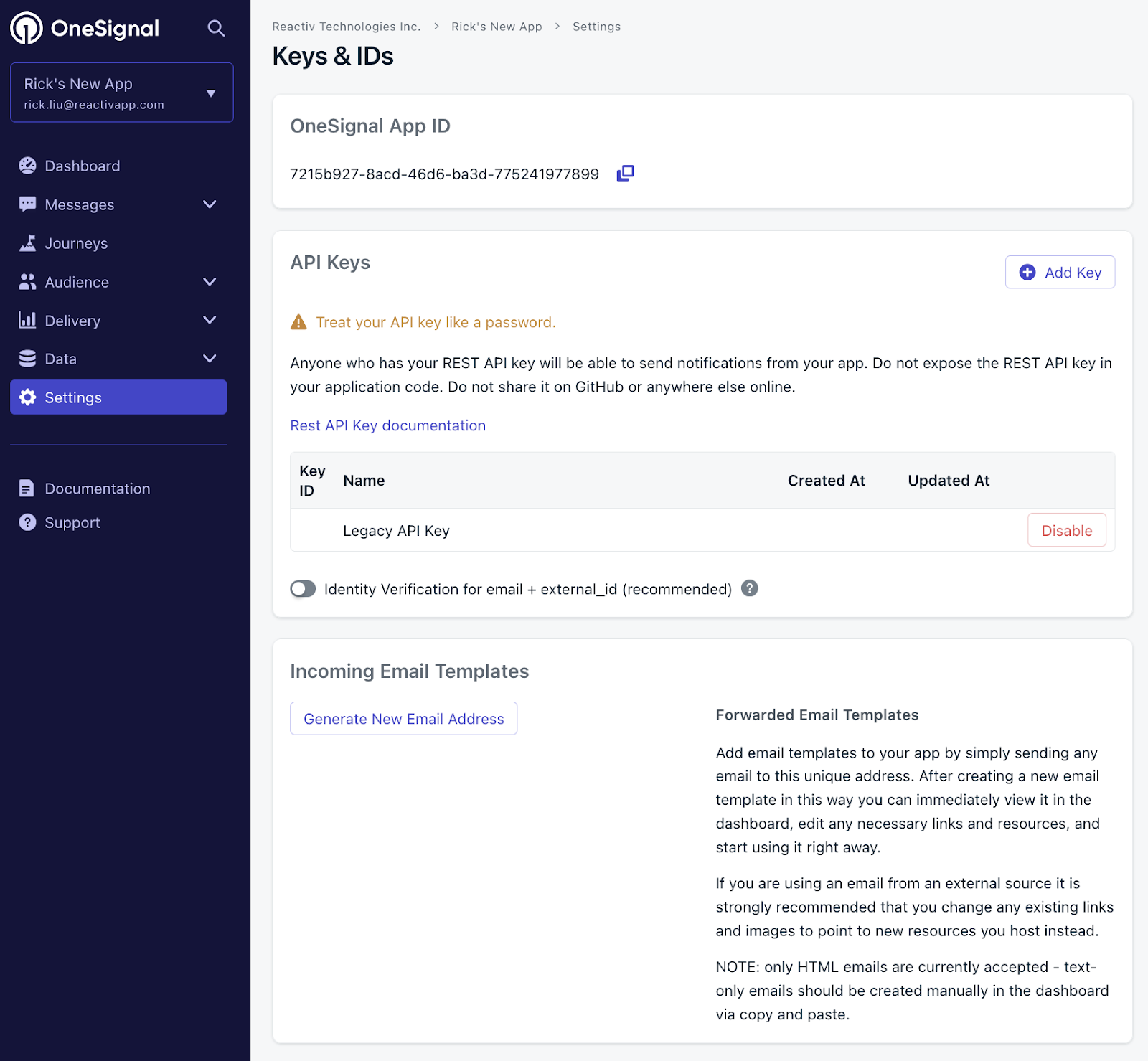This screenshot has height=1061, width=1148.
Task: Click the help icon beside Identity Verification
Action: (x=749, y=588)
